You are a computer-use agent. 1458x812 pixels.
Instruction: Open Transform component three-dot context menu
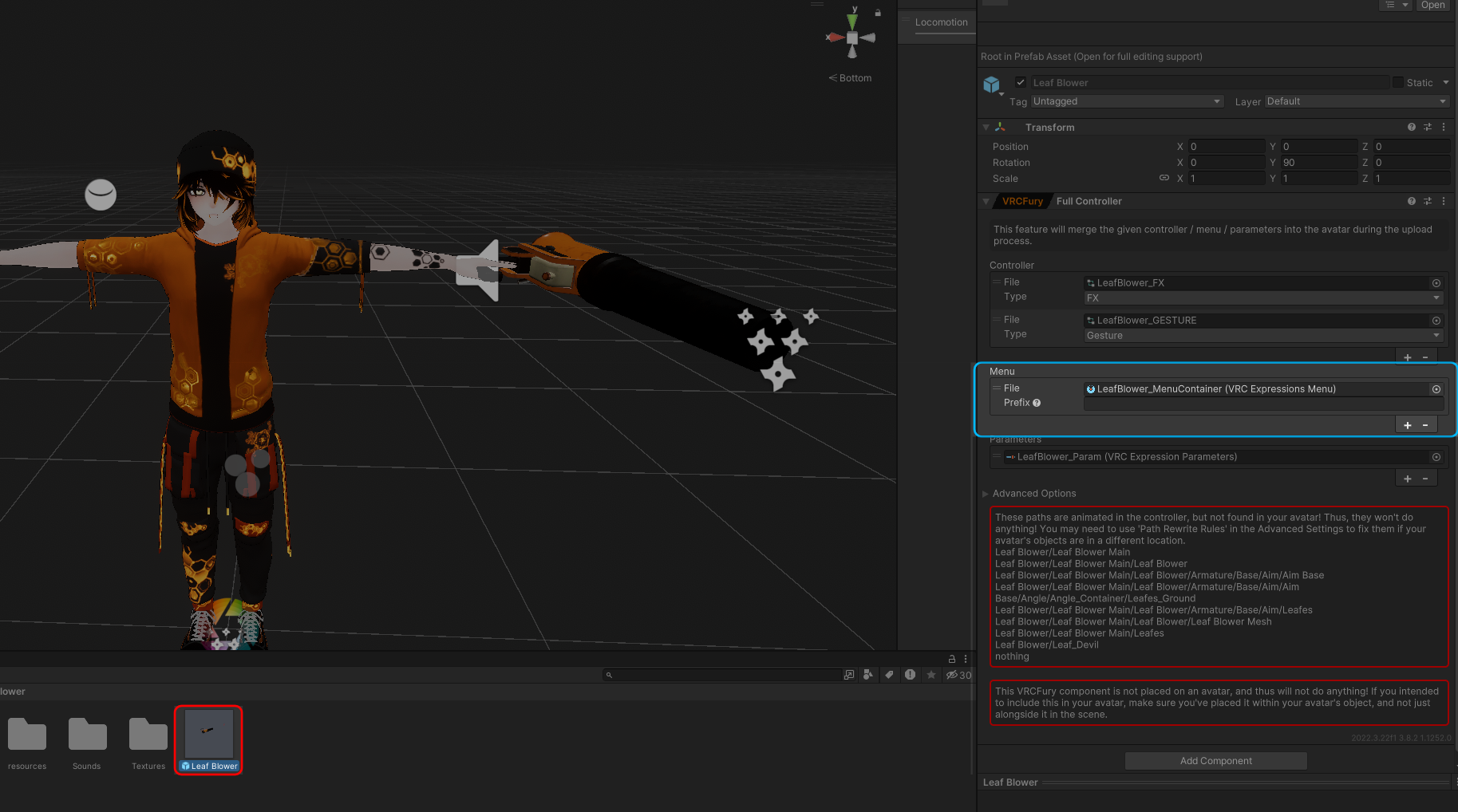point(1444,128)
